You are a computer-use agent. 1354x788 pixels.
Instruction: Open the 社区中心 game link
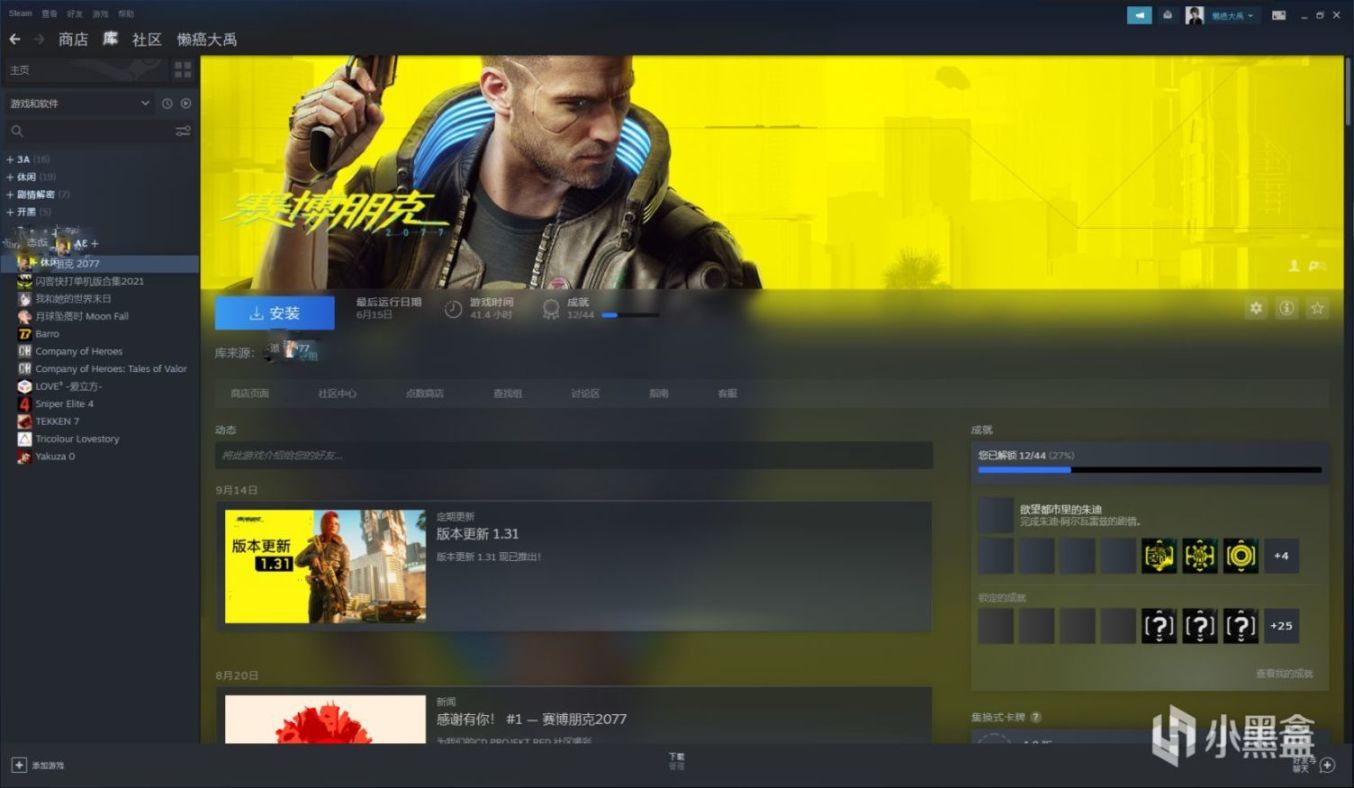coord(337,393)
